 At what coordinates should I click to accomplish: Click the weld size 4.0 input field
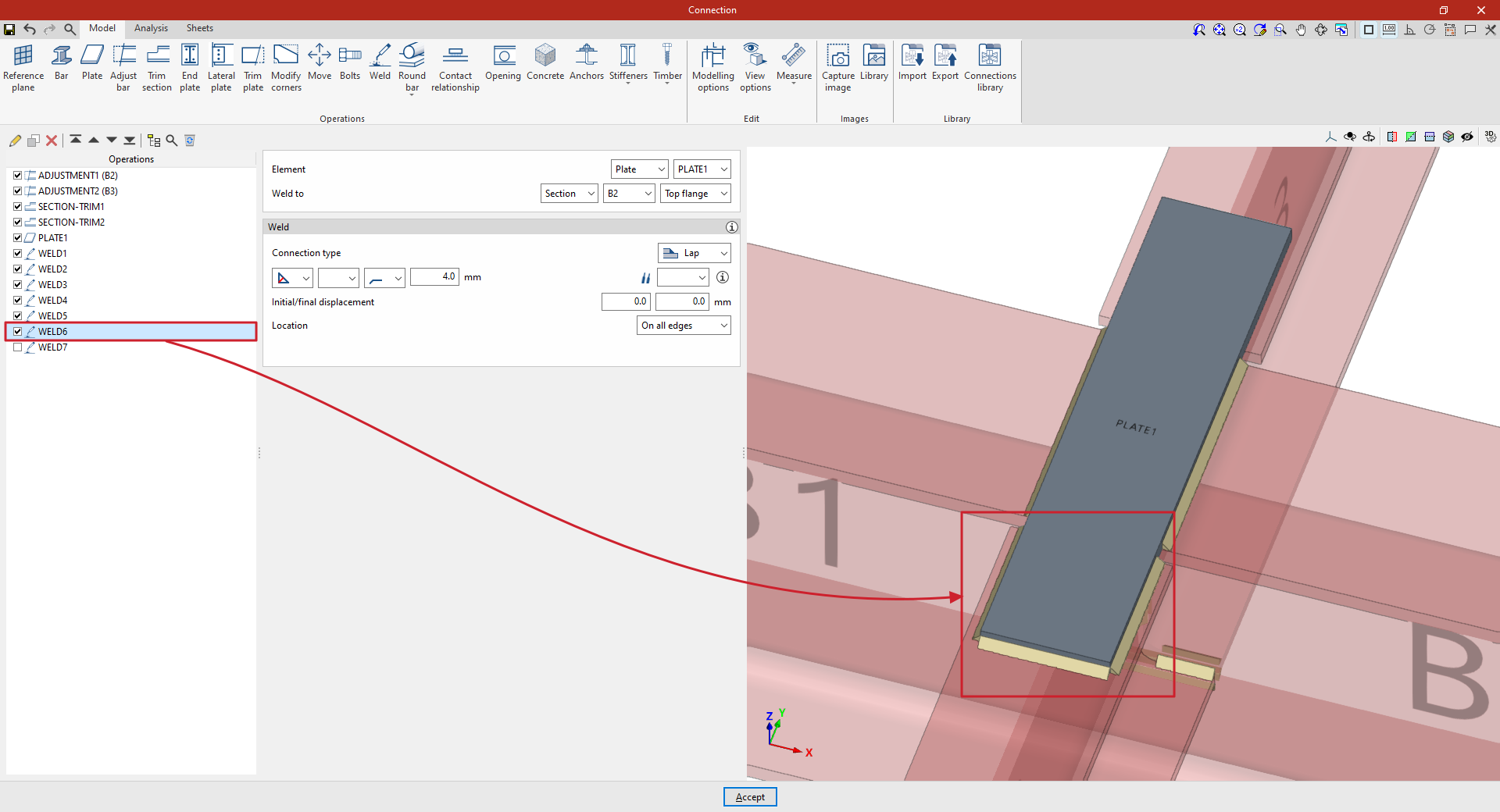pos(434,277)
